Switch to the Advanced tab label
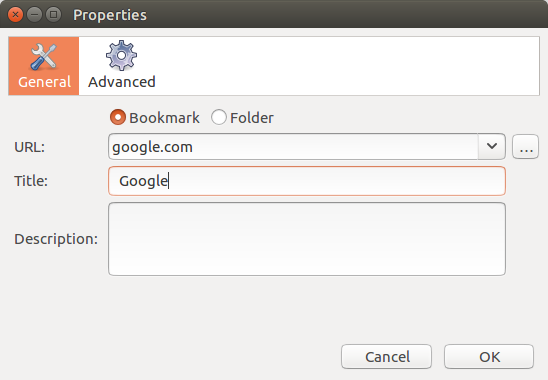This screenshot has width=548, height=380. (122, 82)
